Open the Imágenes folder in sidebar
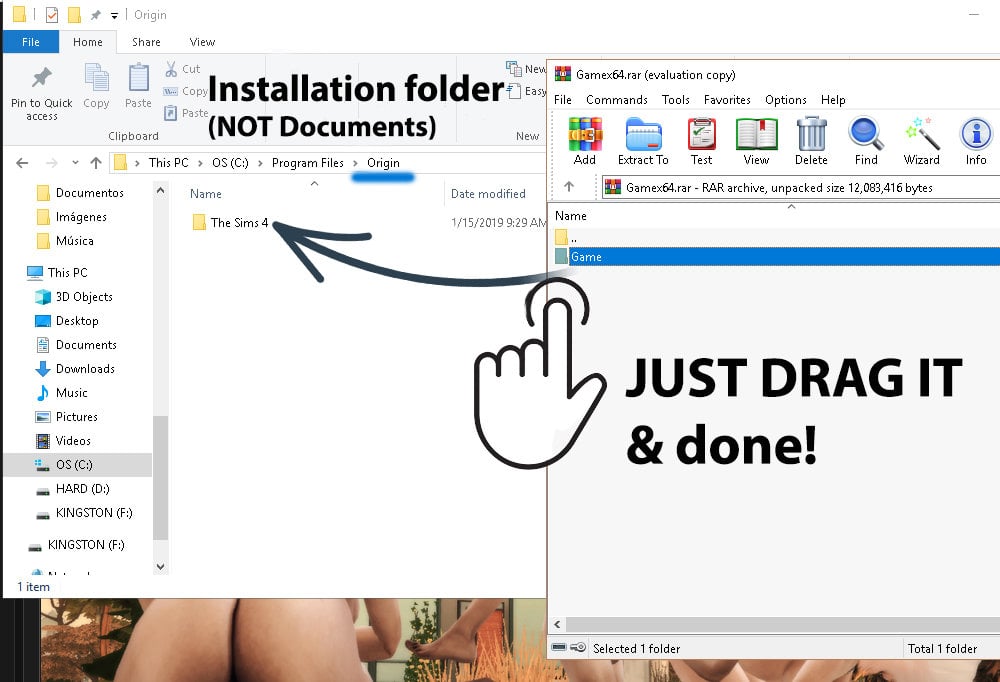 click(x=71, y=217)
